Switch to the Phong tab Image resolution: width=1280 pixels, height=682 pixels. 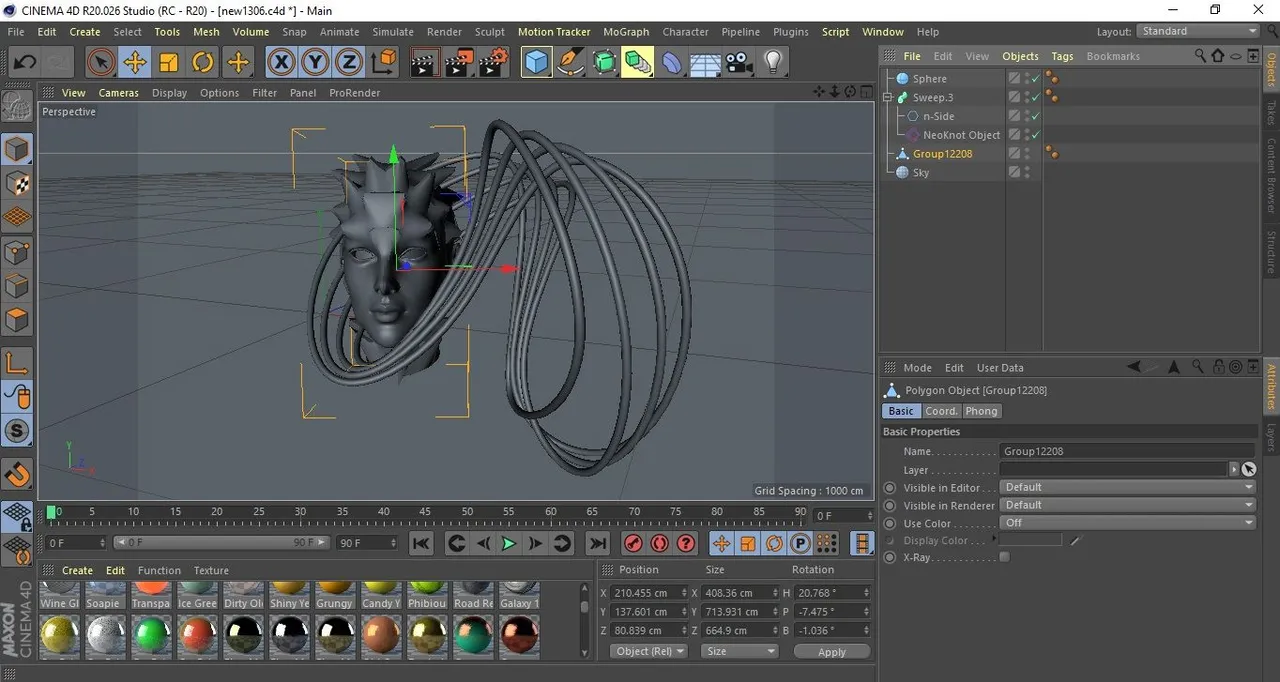click(x=981, y=411)
